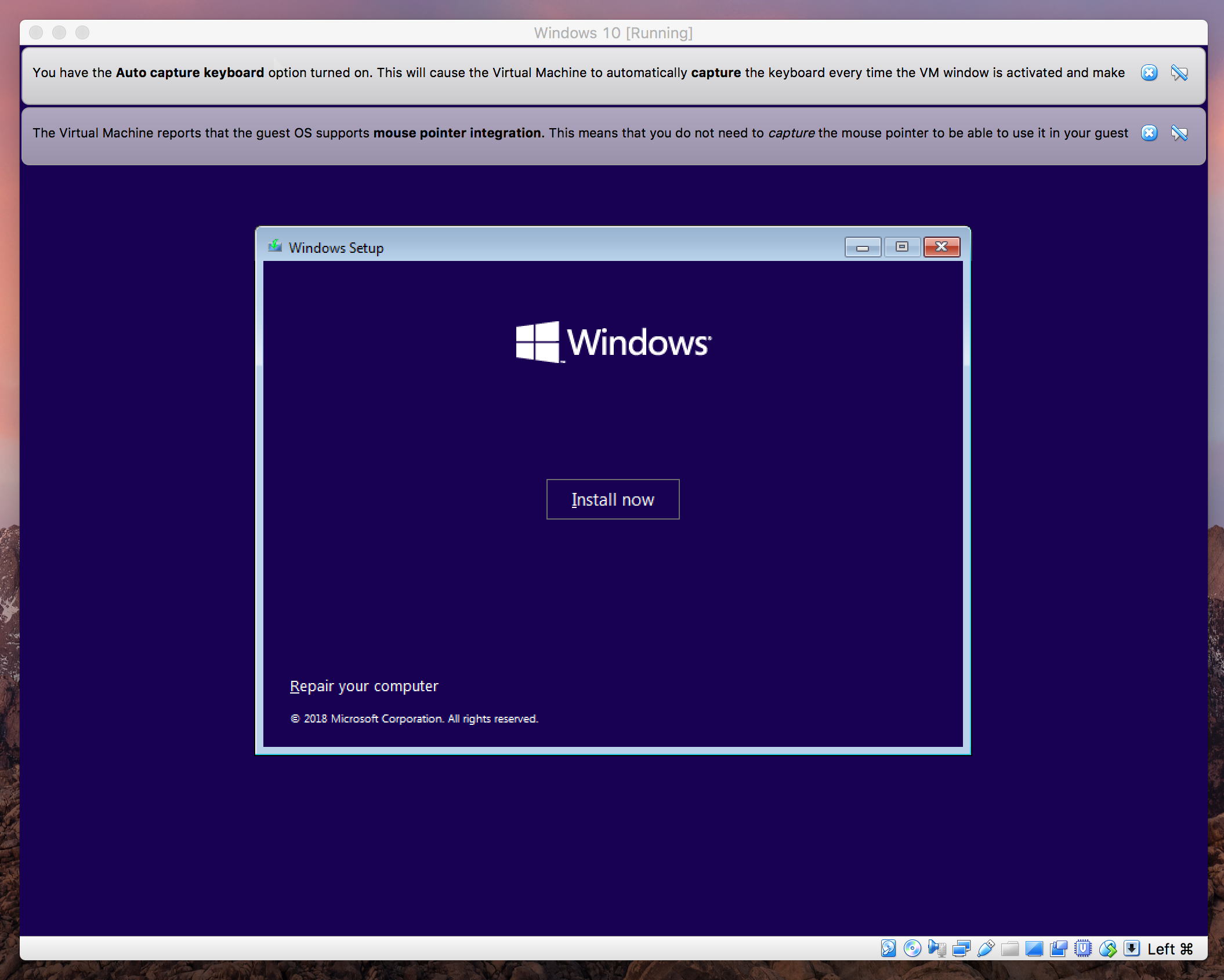Dismiss the mouse pointer integration notification
The image size is (1224, 980).
point(1149,133)
